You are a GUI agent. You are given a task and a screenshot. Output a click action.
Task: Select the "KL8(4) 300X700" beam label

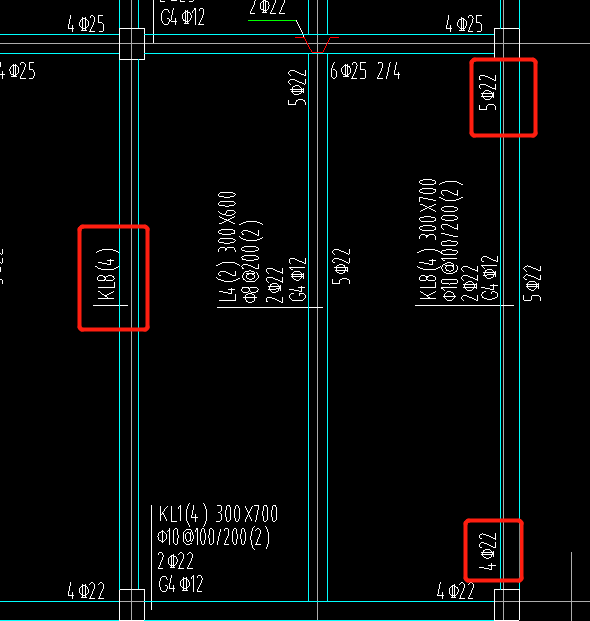[x=428, y=239]
